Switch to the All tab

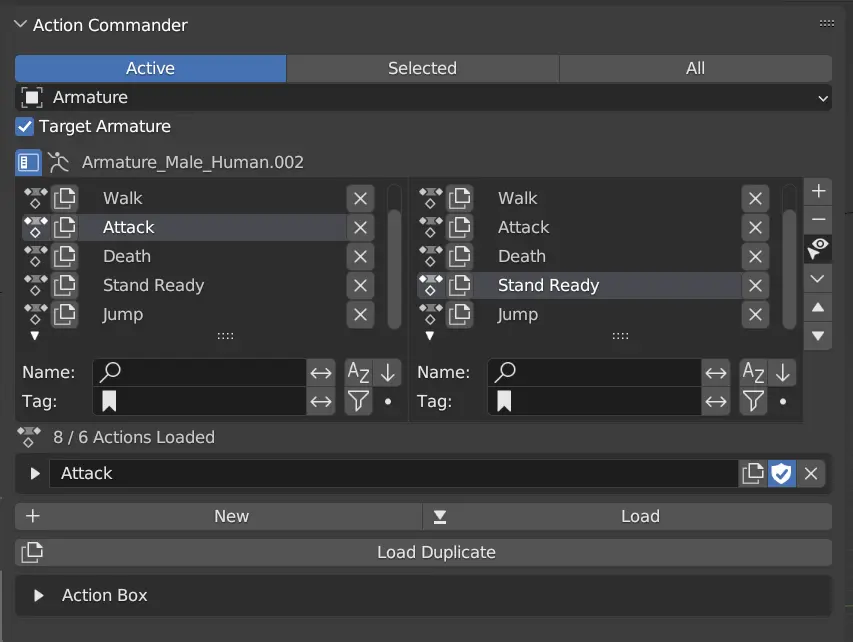coord(695,68)
